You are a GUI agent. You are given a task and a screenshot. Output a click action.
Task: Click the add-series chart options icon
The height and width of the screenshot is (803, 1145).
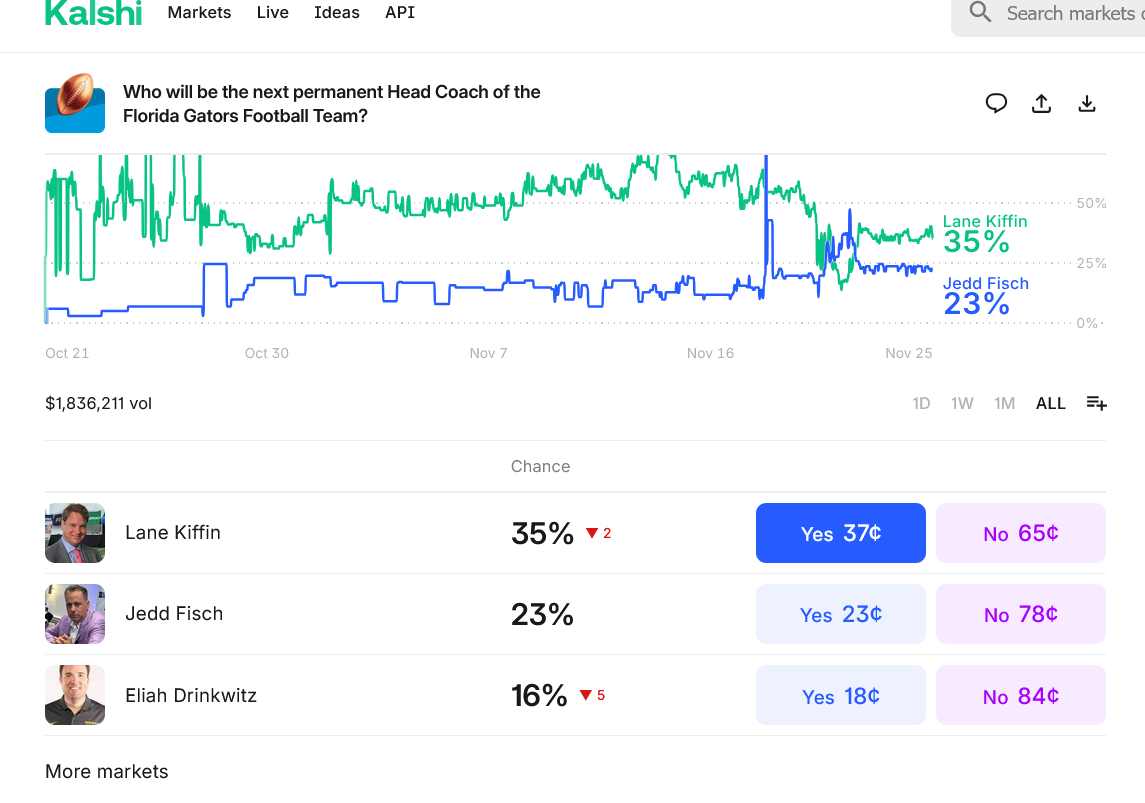point(1096,403)
